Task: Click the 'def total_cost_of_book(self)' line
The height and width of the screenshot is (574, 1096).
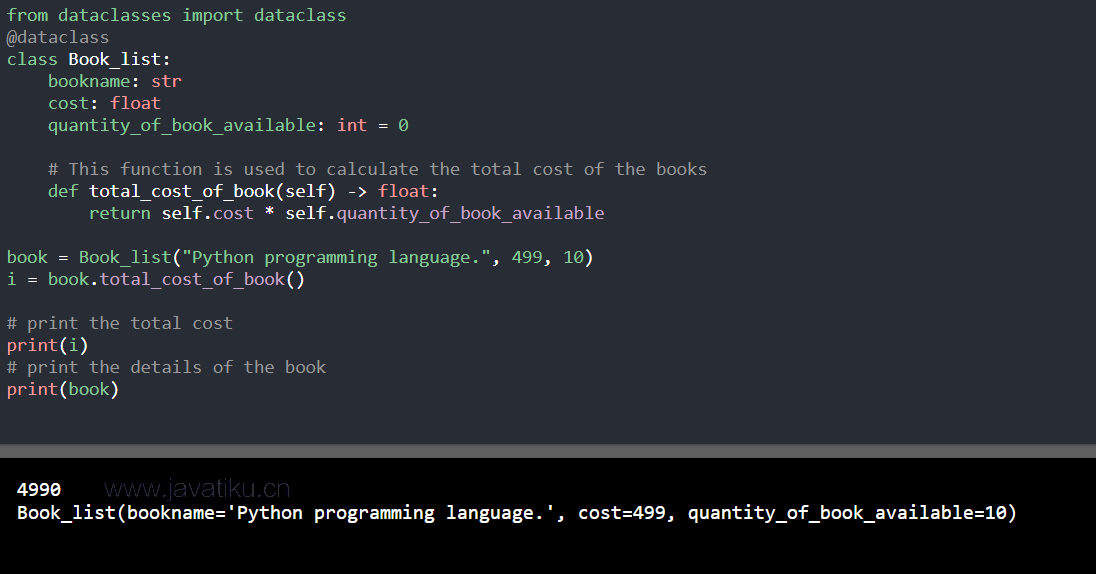Action: [243, 192]
